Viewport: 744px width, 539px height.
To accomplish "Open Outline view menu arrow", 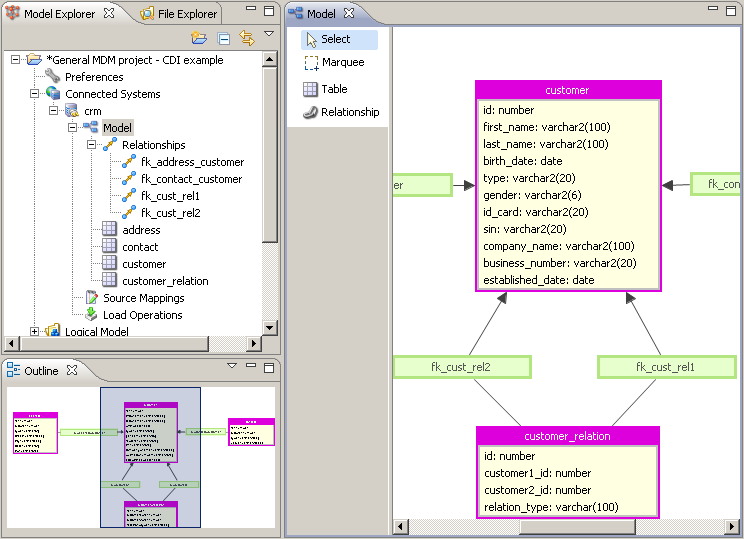I will point(232,366).
